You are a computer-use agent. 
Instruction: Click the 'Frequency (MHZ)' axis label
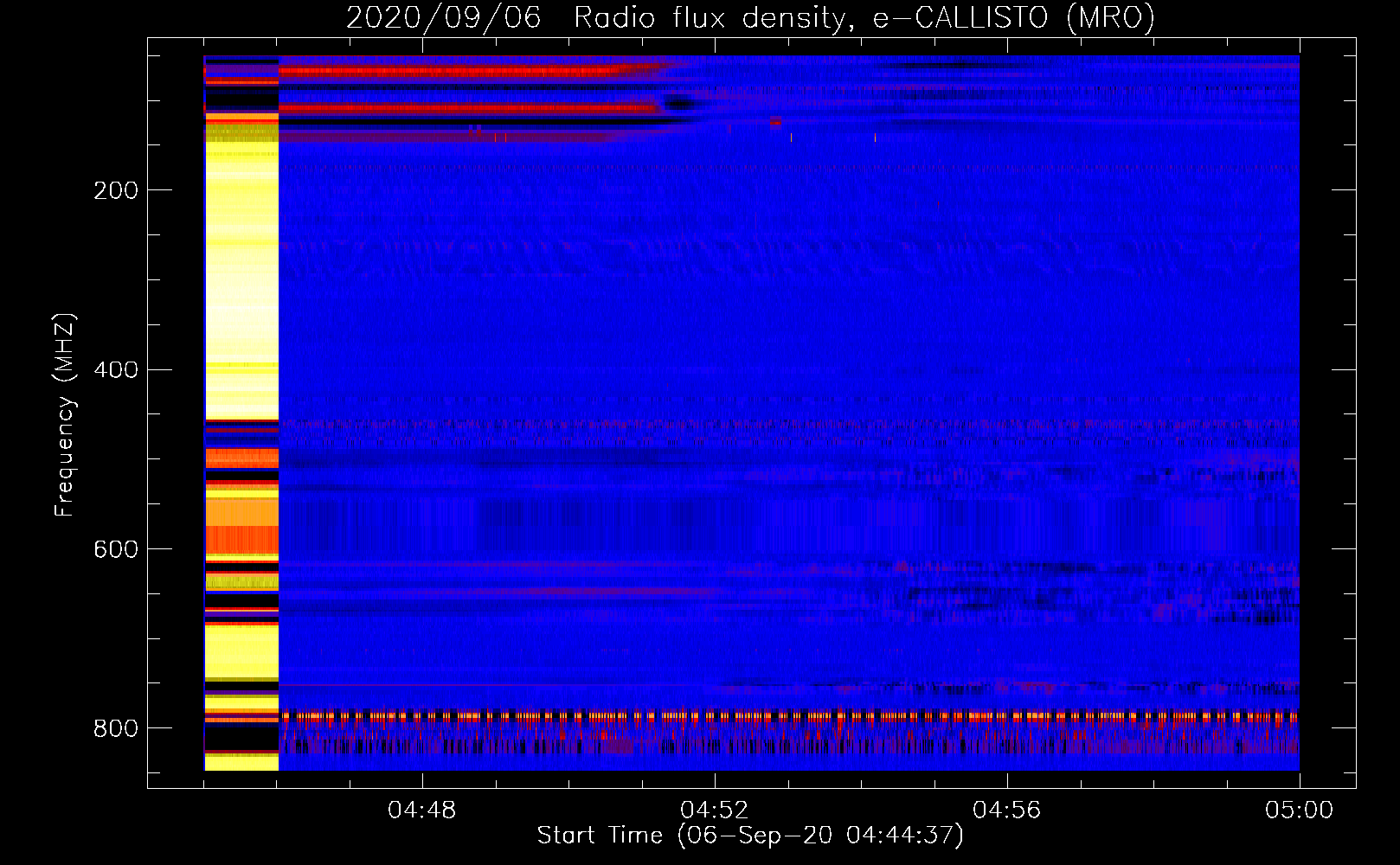[65, 414]
